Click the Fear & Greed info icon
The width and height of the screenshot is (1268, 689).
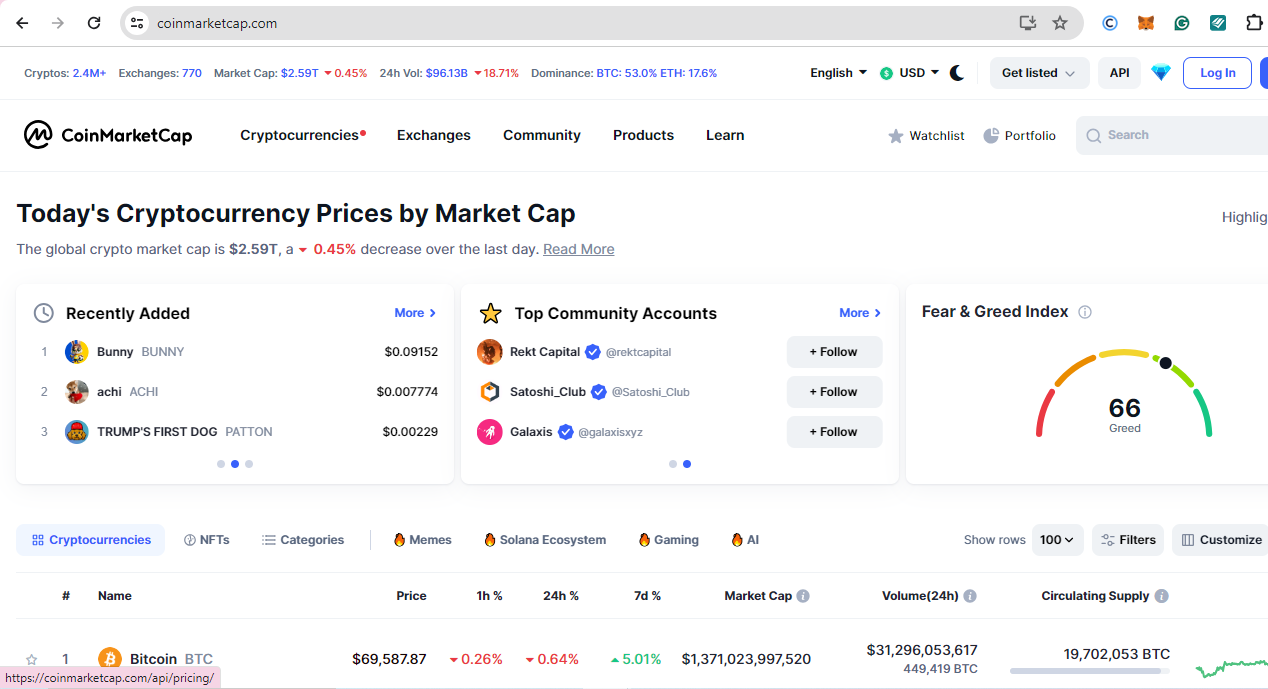point(1085,312)
